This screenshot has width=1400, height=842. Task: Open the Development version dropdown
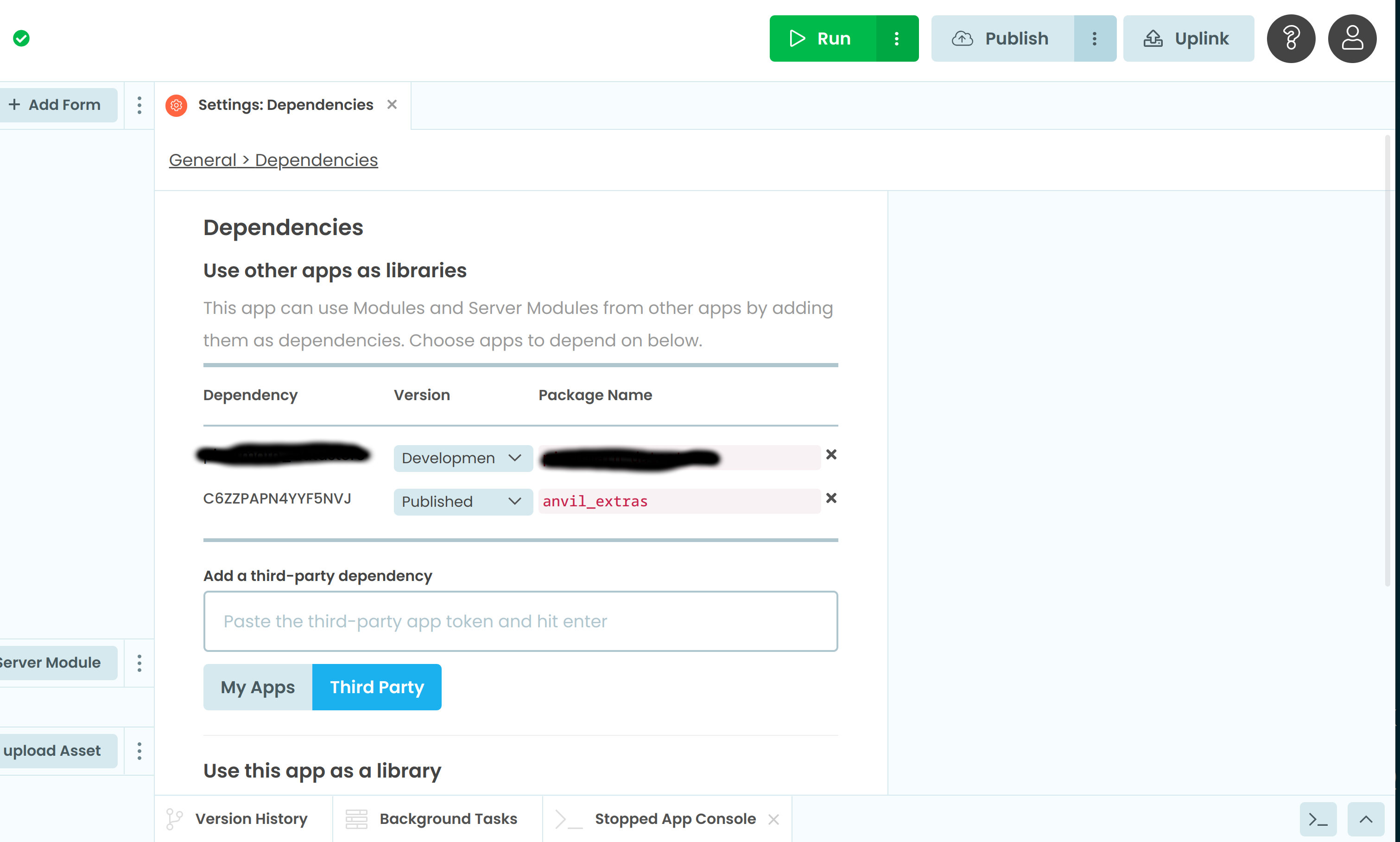click(x=462, y=458)
